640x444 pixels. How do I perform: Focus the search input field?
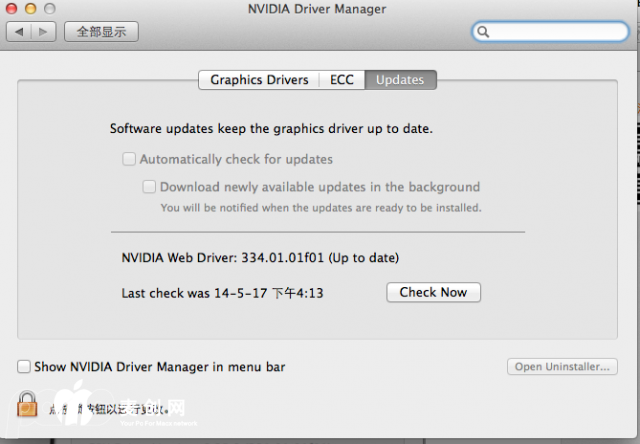click(555, 32)
